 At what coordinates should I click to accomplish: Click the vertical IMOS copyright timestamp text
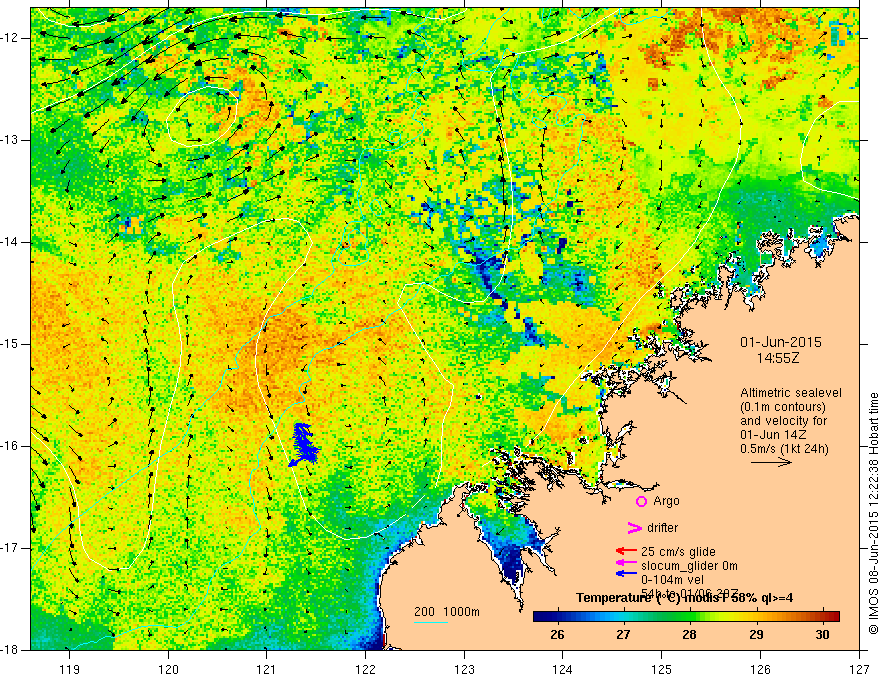[873, 513]
